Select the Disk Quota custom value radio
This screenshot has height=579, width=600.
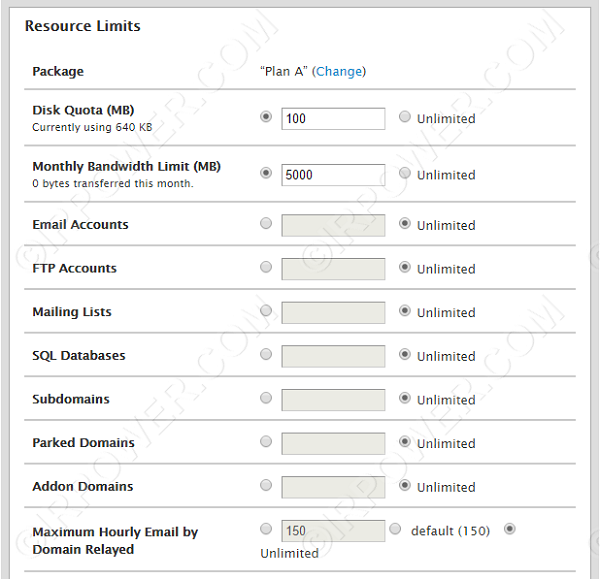(266, 117)
